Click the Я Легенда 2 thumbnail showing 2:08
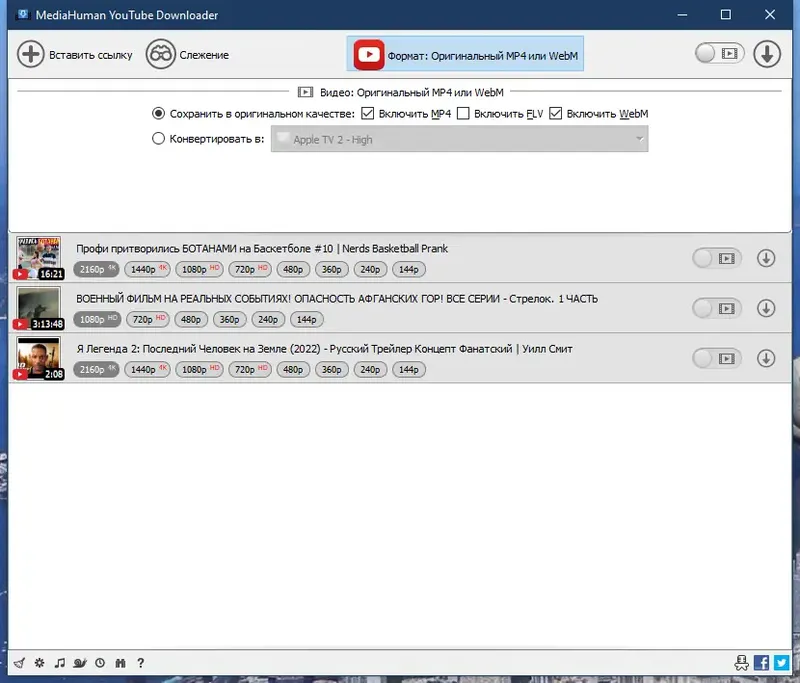This screenshot has height=683, width=800. click(39, 358)
